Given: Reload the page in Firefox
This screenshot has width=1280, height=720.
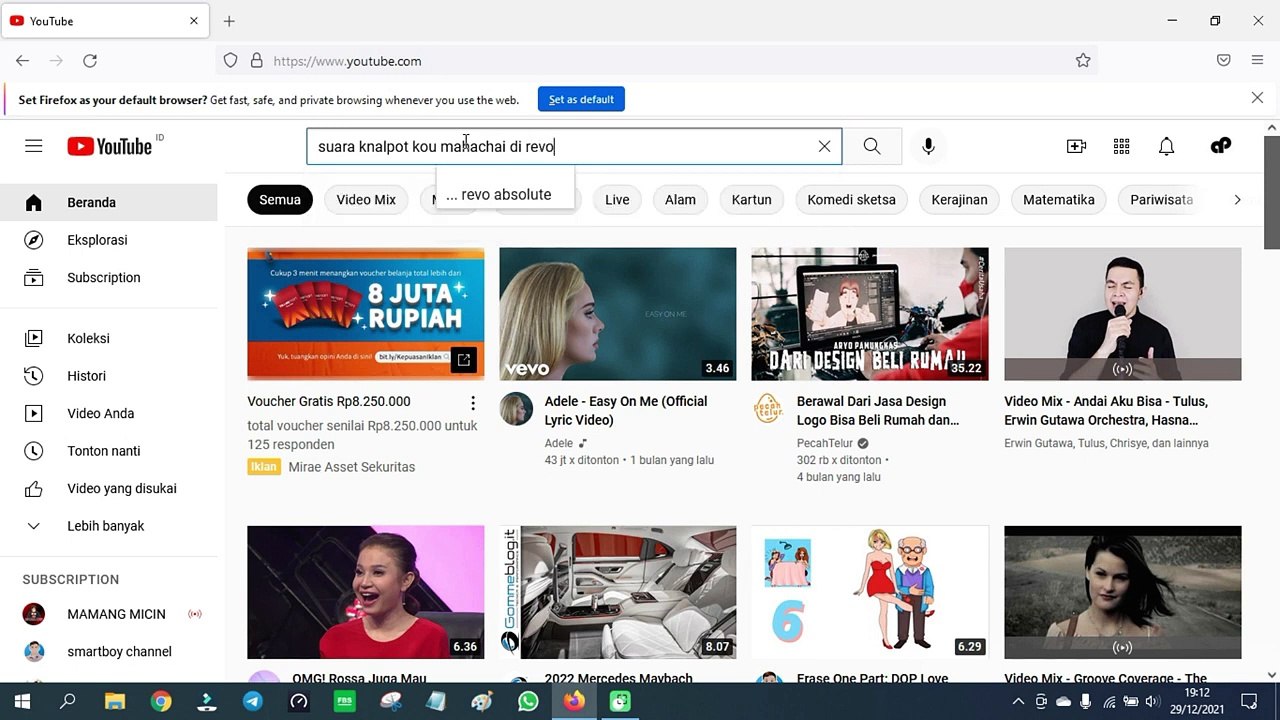Looking at the screenshot, I should point(90,61).
